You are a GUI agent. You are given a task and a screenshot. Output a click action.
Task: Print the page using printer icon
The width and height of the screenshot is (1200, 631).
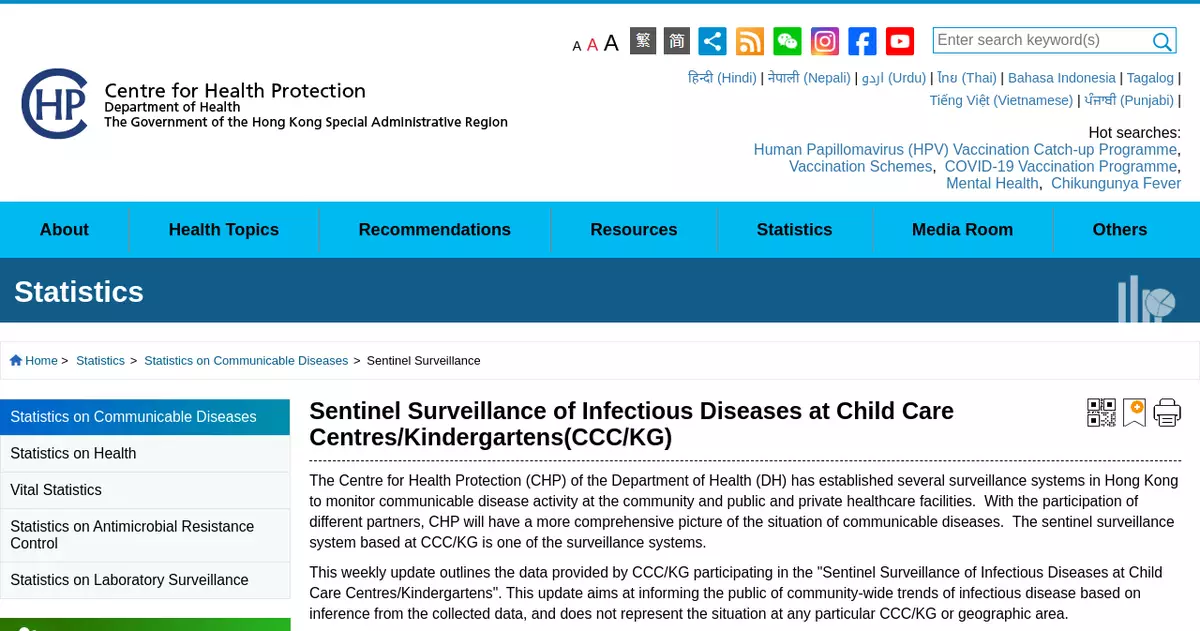pos(1167,412)
